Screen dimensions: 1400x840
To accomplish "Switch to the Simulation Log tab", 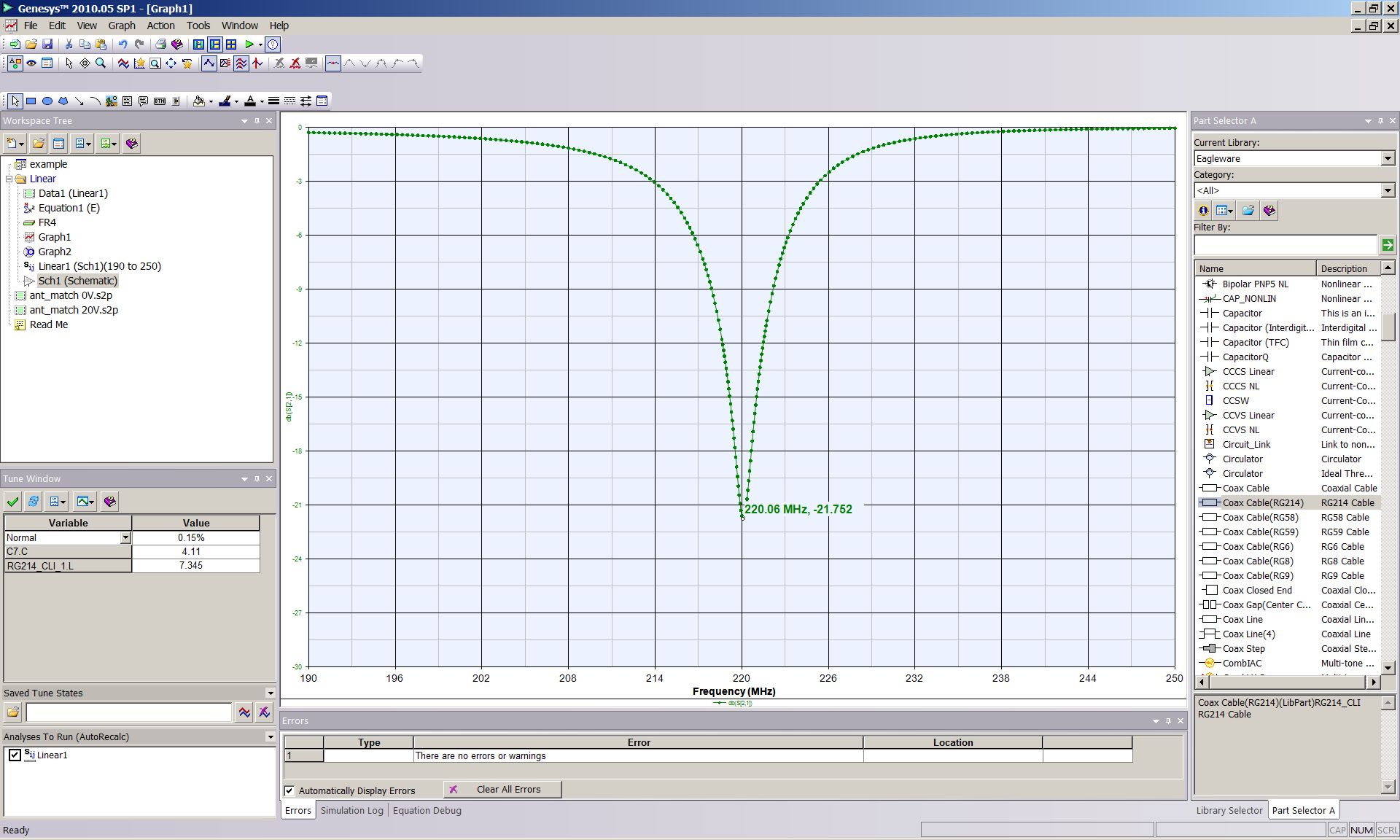I will pyautogui.click(x=351, y=810).
